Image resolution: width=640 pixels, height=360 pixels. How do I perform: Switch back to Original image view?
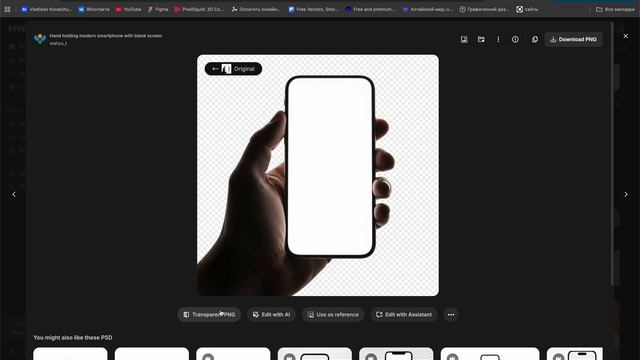[x=233, y=69]
